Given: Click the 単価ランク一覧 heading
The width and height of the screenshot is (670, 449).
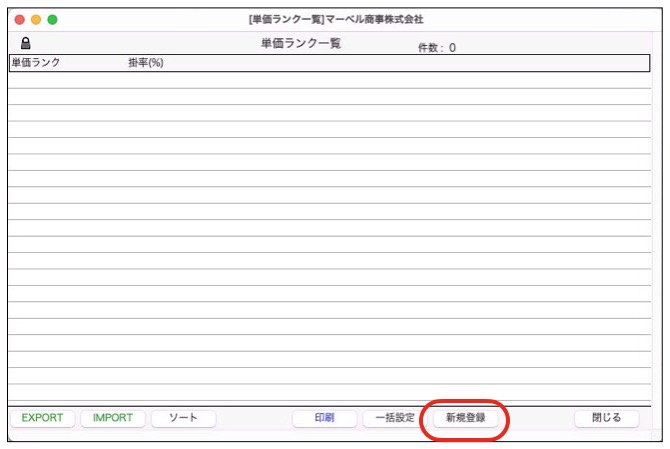Looking at the screenshot, I should click(300, 45).
